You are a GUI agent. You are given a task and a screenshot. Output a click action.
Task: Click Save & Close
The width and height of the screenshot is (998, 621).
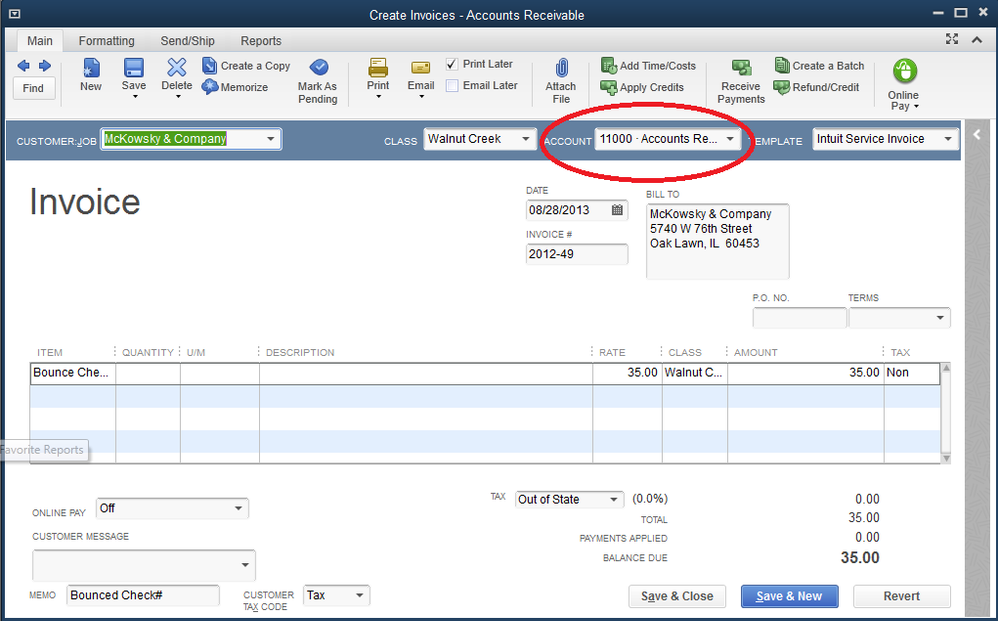(677, 596)
